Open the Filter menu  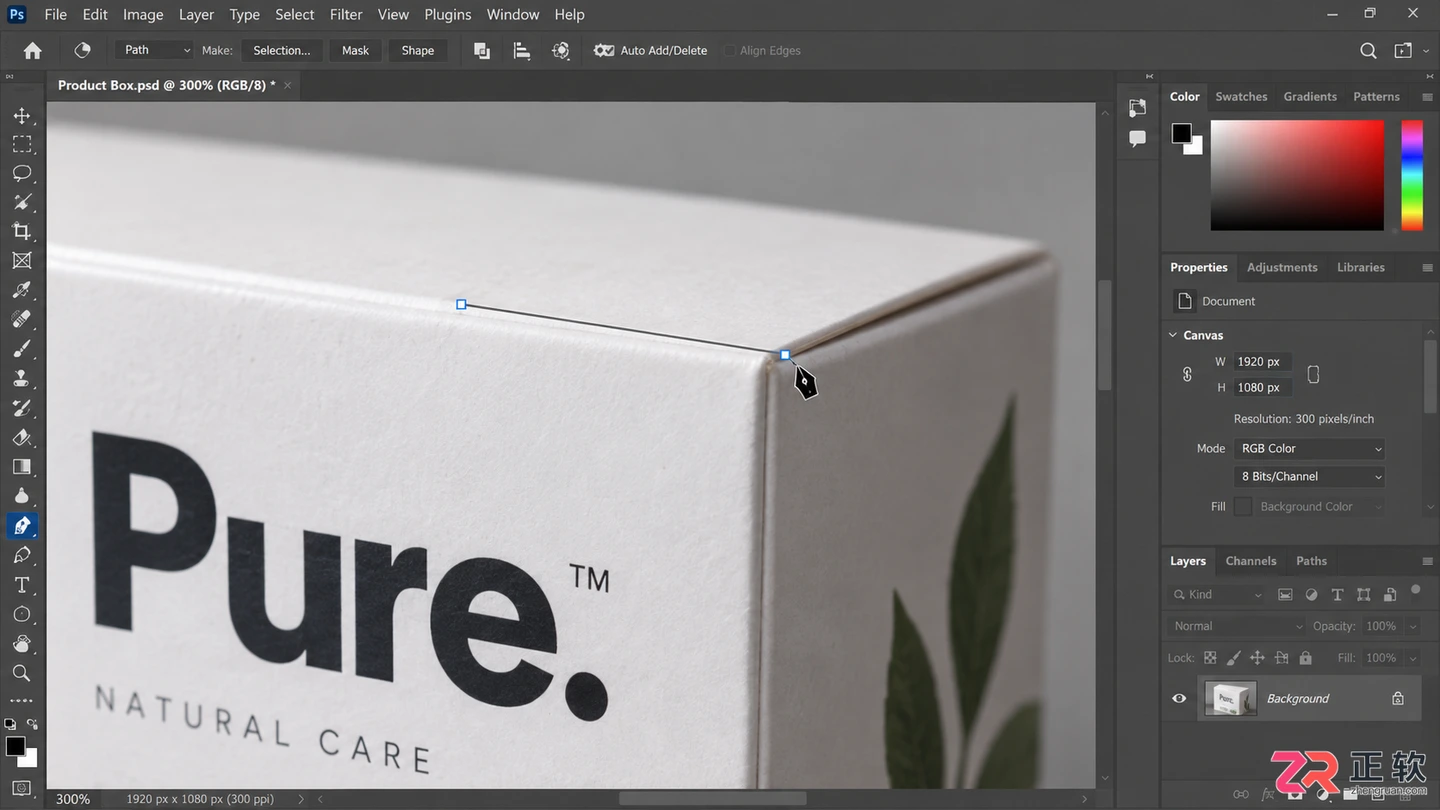coord(346,14)
